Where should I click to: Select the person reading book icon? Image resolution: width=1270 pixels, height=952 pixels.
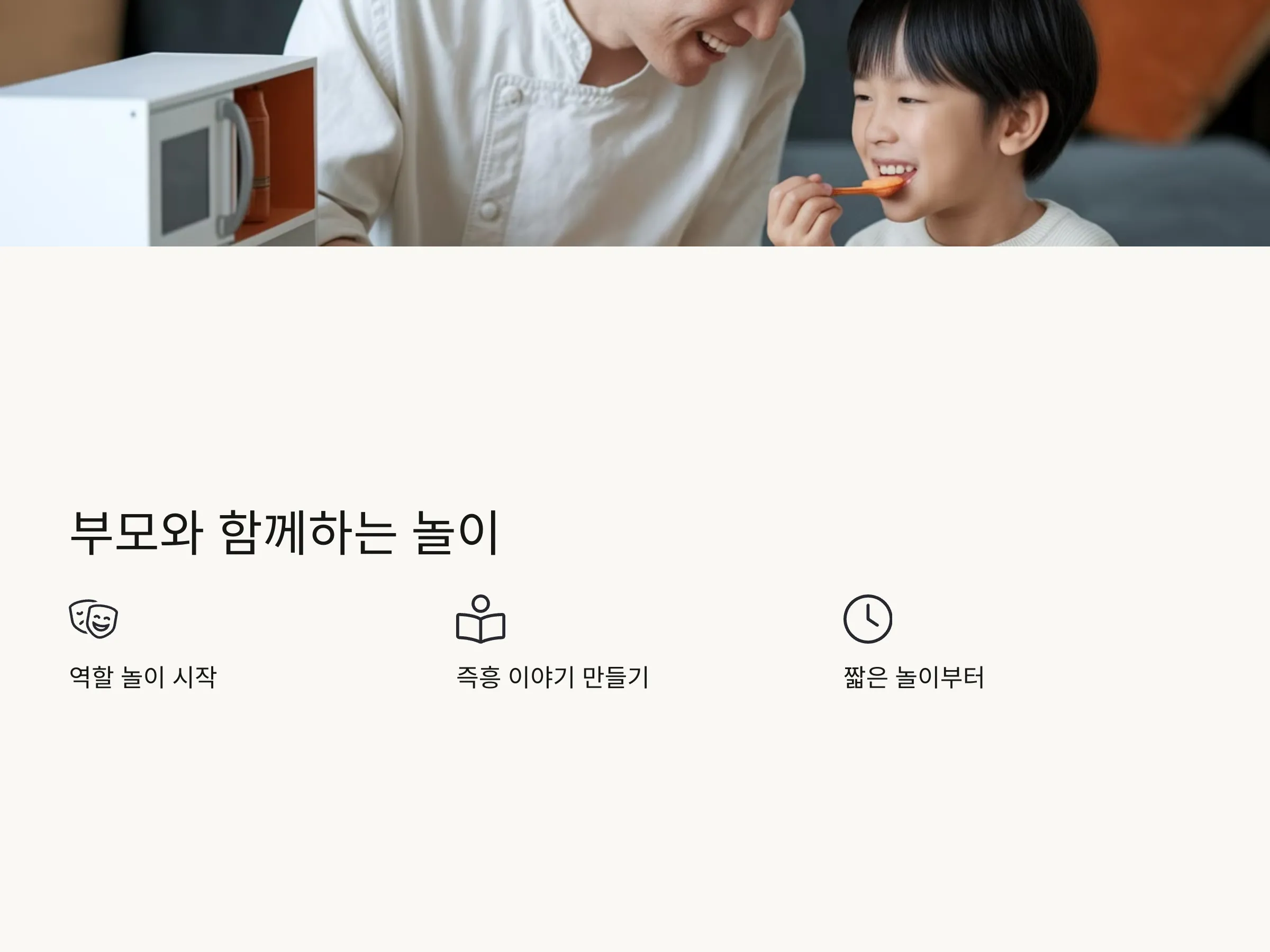(x=480, y=619)
